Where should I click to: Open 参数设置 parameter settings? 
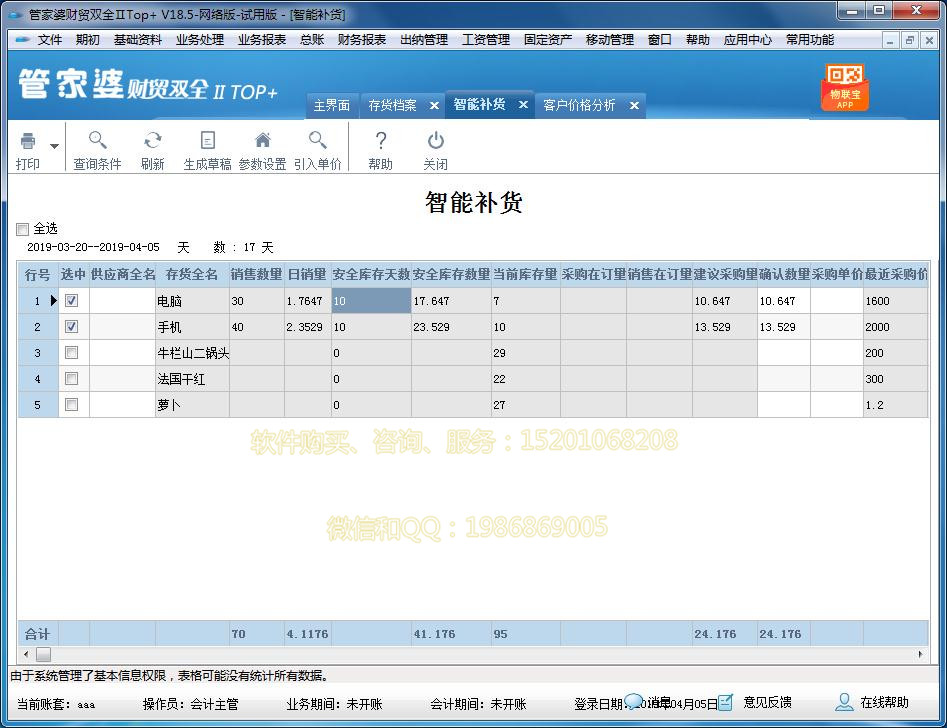[262, 148]
